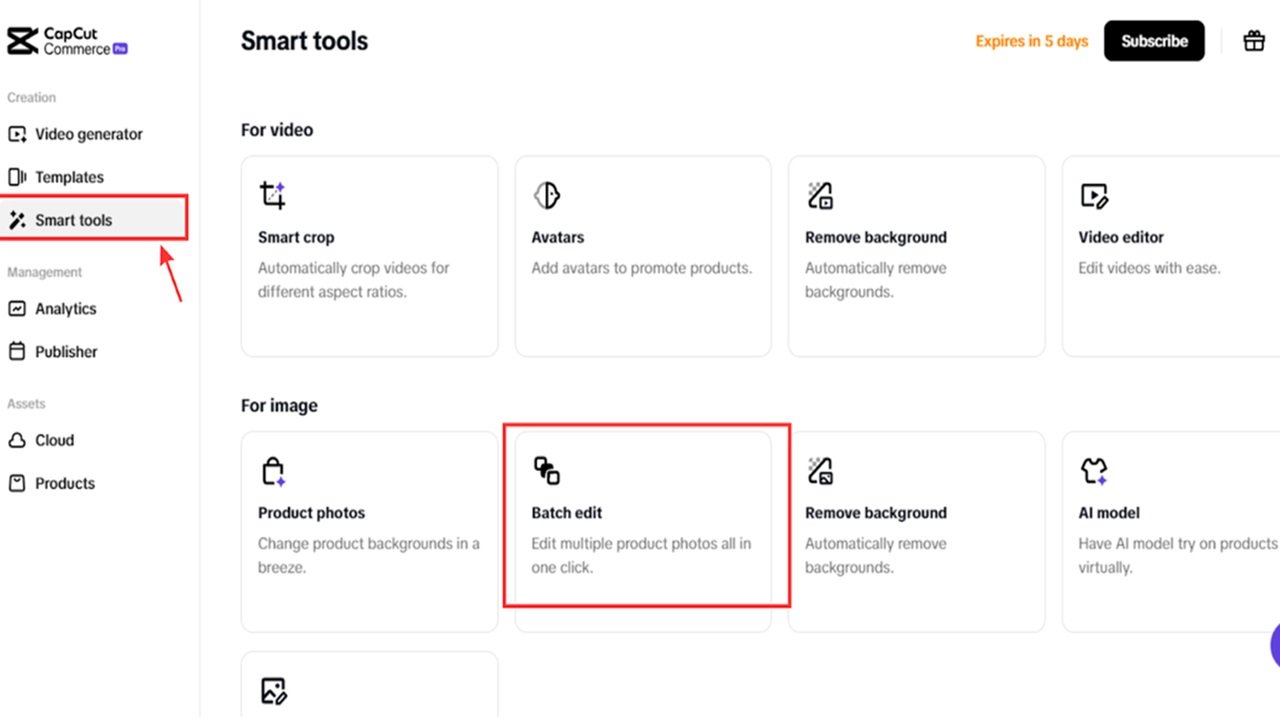The image size is (1280, 720).
Task: Open the gift box icon top right
Action: click(x=1253, y=41)
